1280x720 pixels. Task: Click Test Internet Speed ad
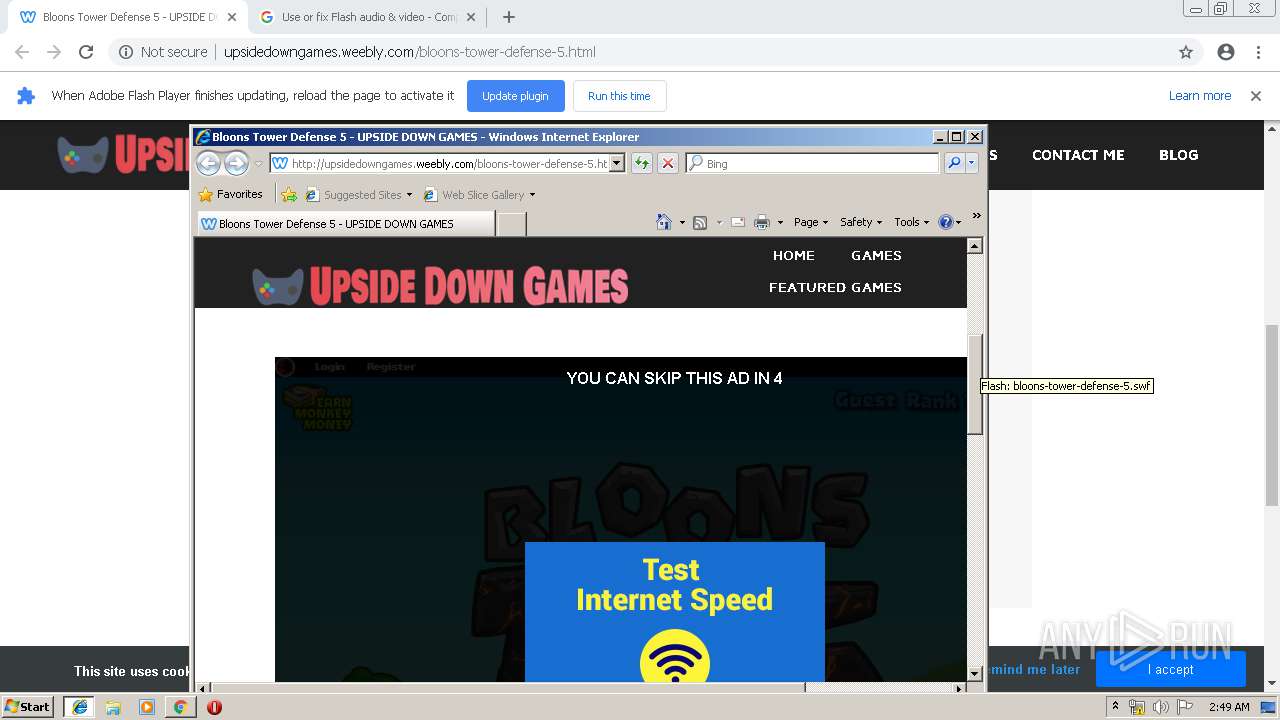tap(675, 612)
